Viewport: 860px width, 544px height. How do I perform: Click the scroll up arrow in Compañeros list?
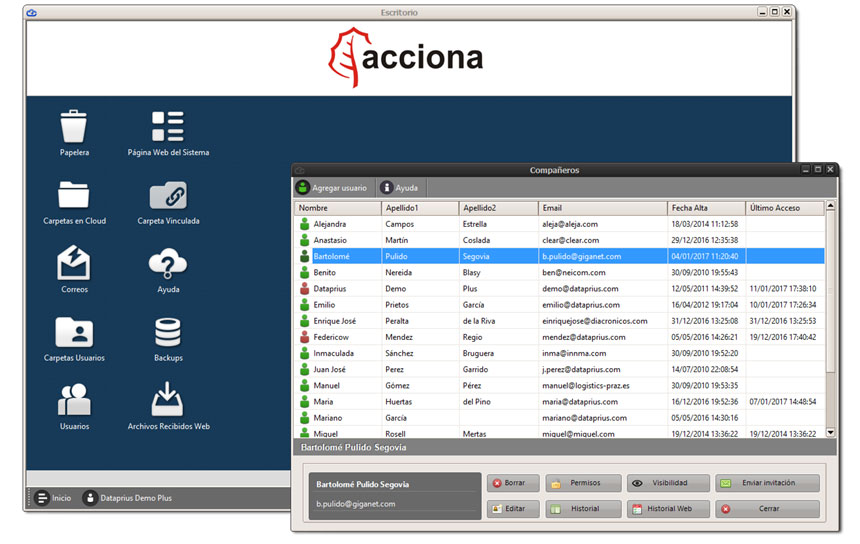pyautogui.click(x=830, y=206)
